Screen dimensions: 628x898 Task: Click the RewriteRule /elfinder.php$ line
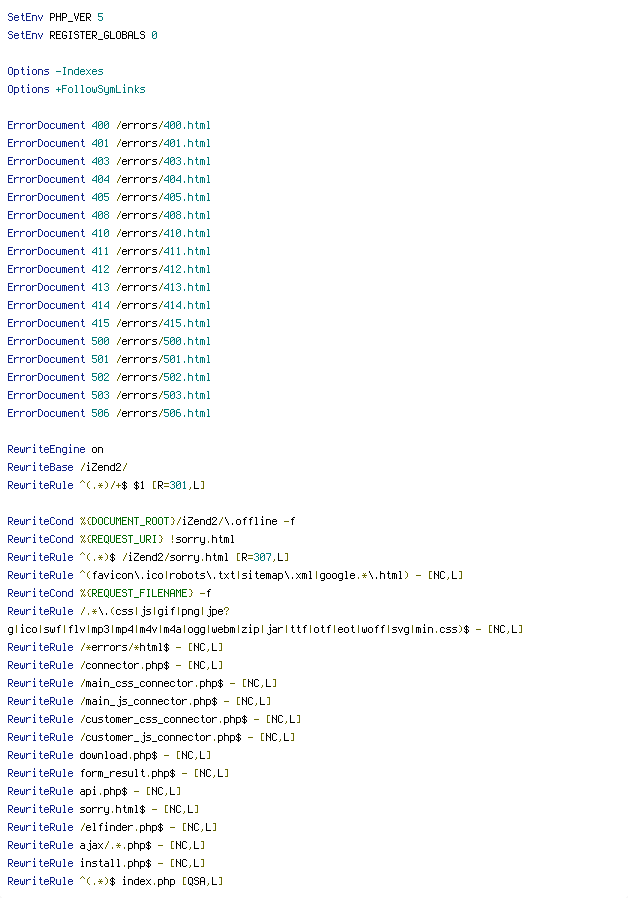(112, 828)
